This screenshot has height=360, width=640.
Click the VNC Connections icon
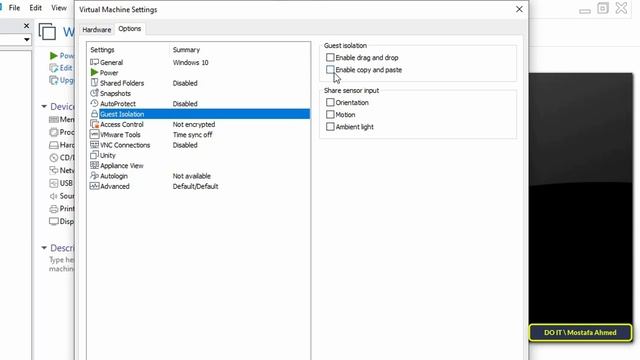tap(94, 144)
